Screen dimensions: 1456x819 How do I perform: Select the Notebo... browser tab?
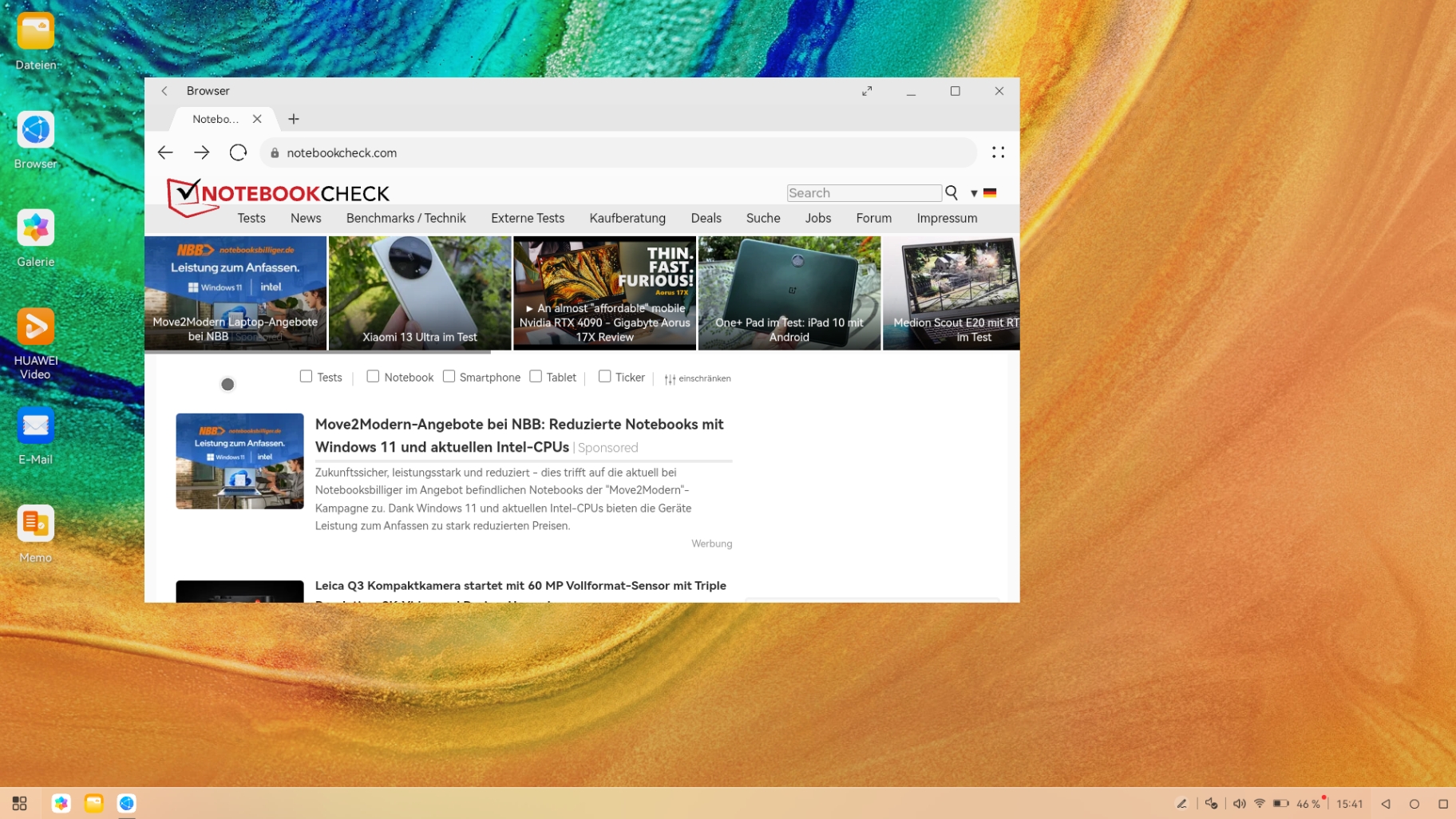pos(216,119)
